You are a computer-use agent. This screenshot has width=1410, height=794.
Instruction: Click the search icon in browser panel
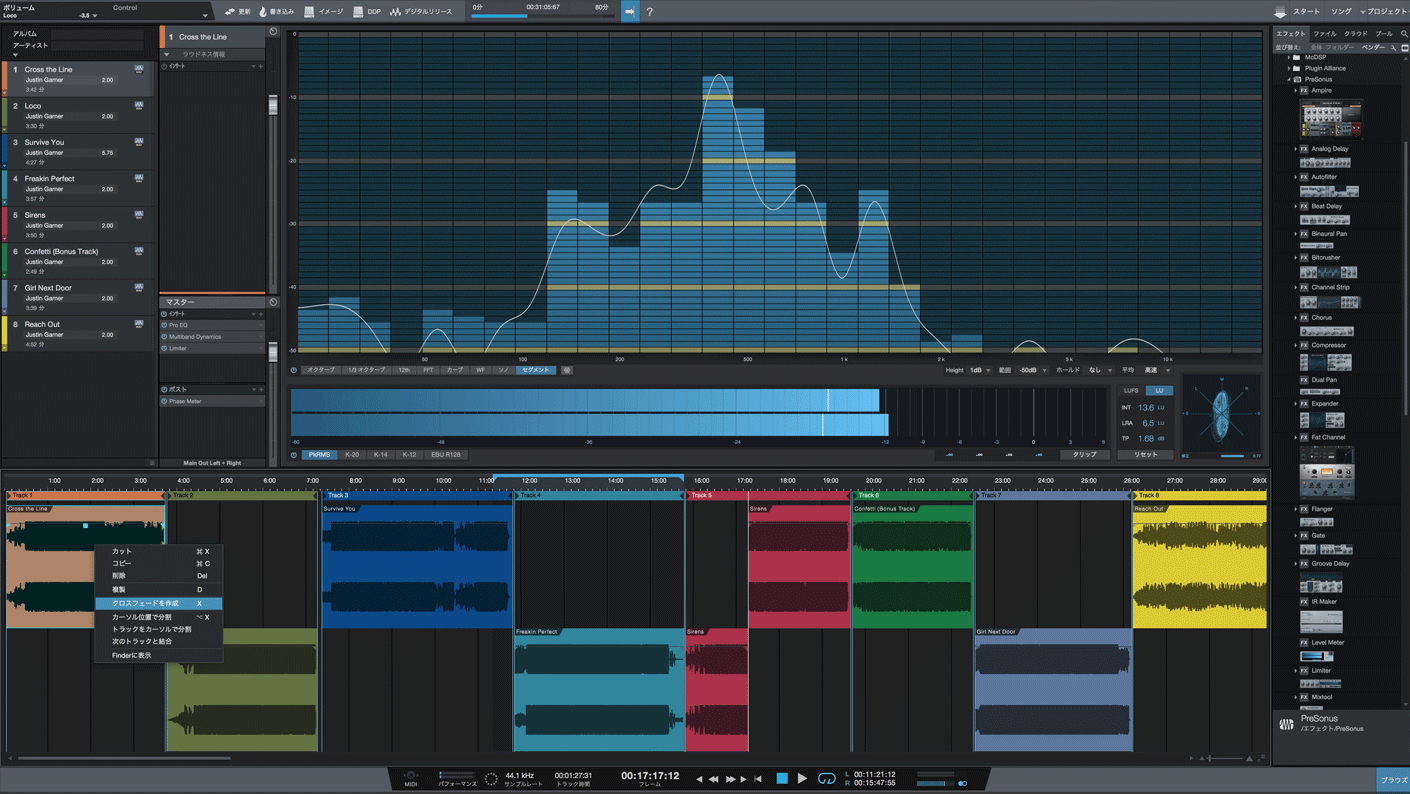point(1404,34)
